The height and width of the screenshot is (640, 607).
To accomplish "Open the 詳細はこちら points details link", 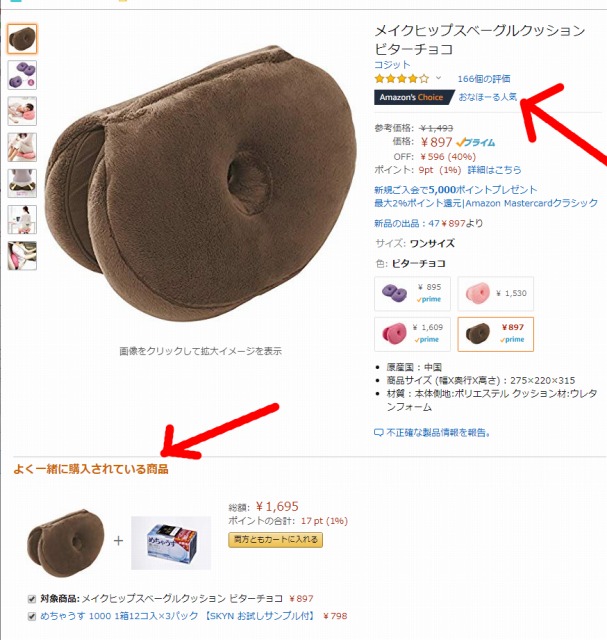I will click(494, 170).
